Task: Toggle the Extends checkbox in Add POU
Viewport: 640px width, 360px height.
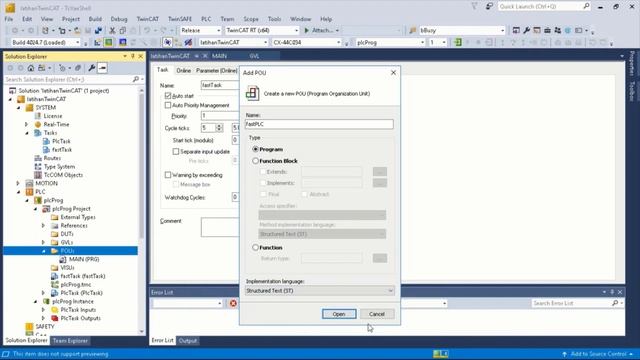Action: pos(263,172)
